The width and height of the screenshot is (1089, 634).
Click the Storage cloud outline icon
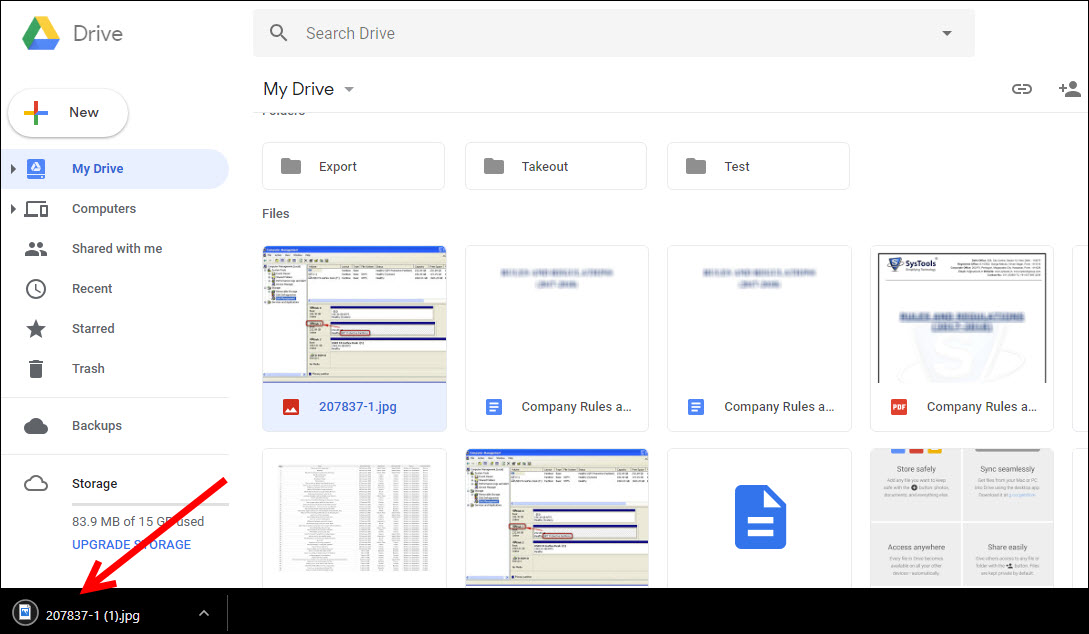tap(36, 483)
